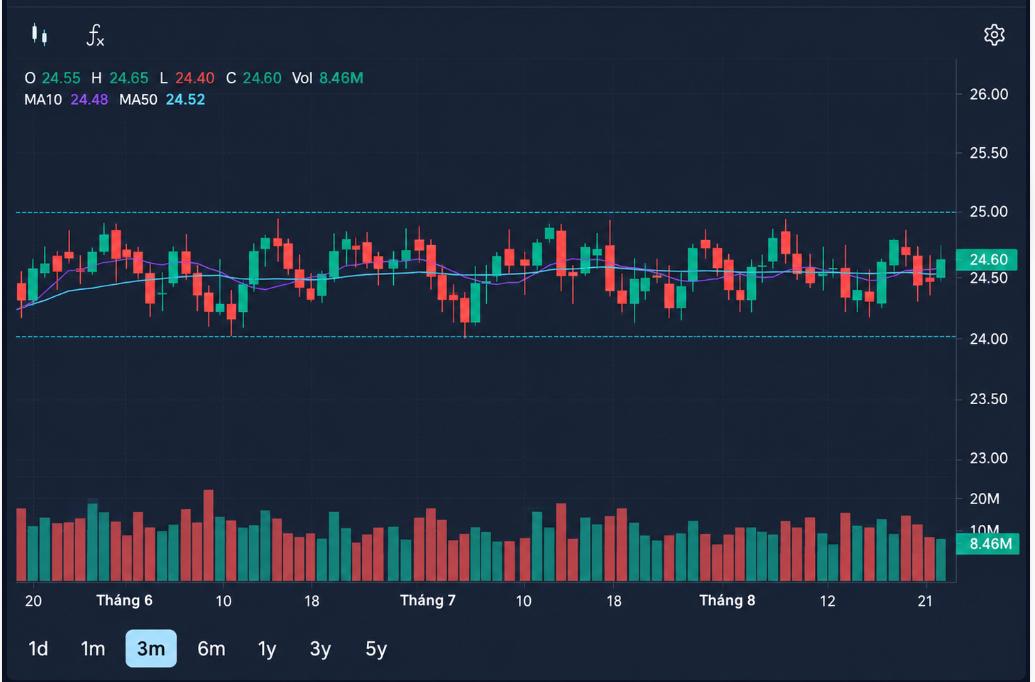1035x682 pixels.
Task: Click the date label 20 on time axis
Action: click(x=33, y=601)
